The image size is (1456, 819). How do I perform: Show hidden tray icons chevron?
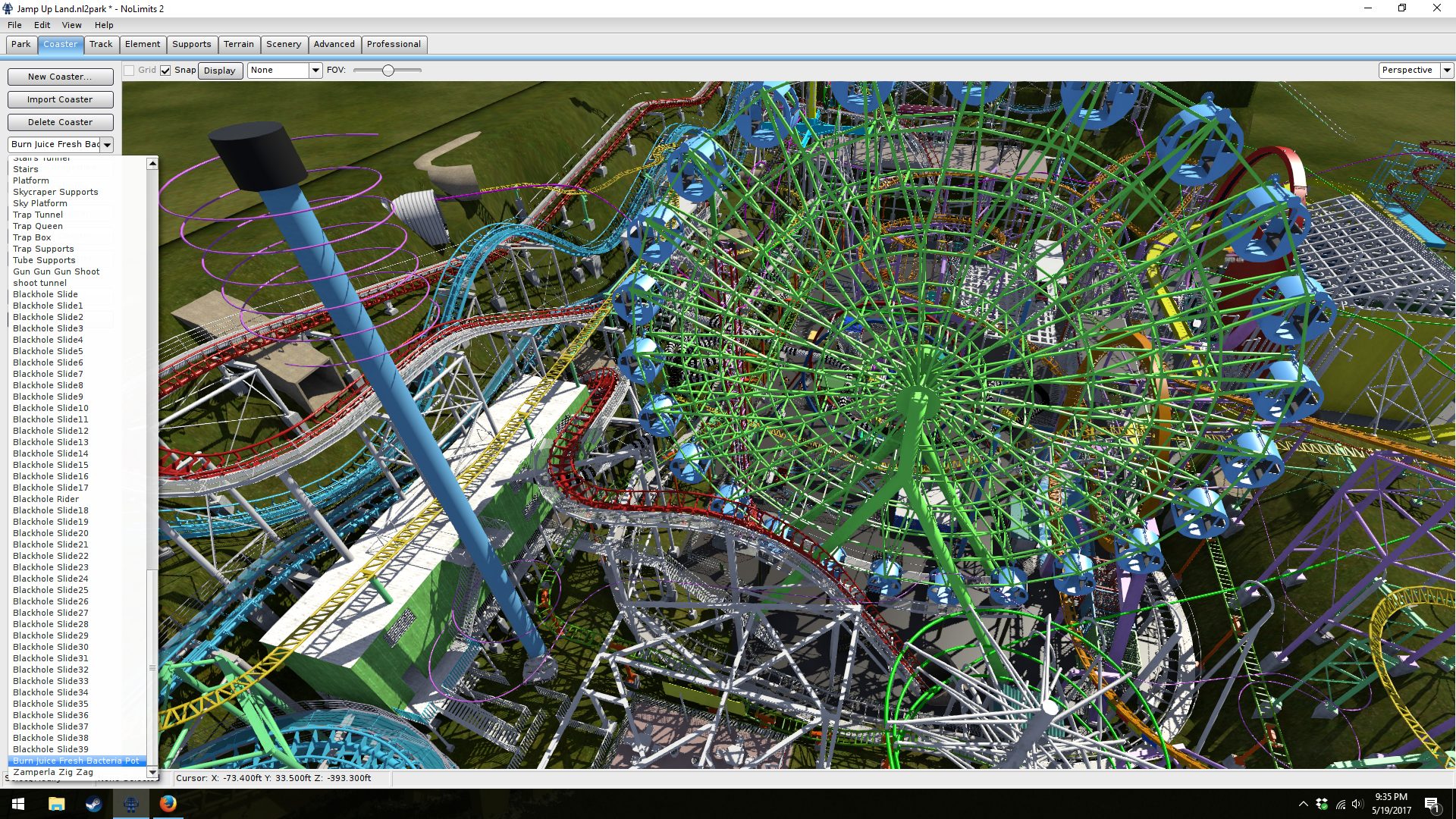[1303, 805]
